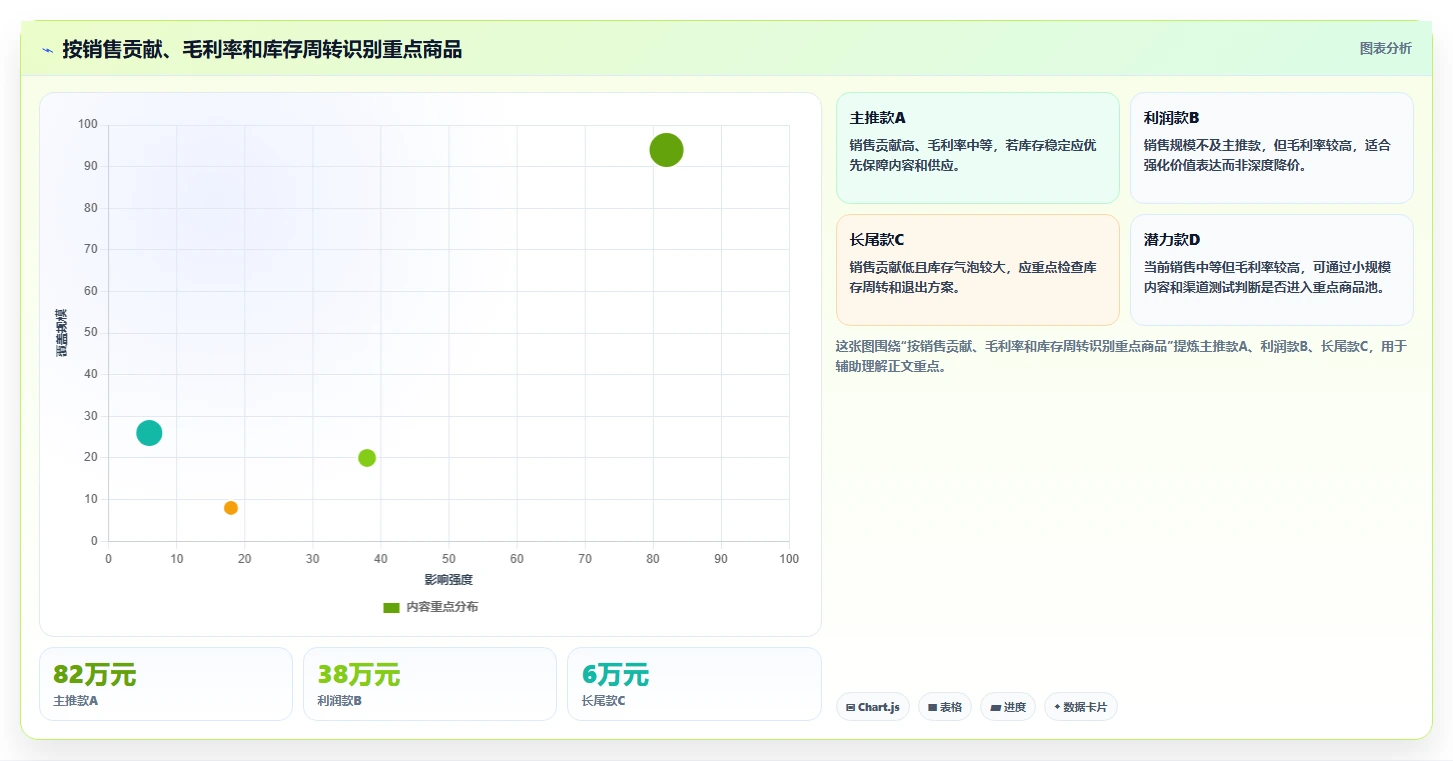Click the 主推款A label under 82万元
The width and height of the screenshot is (1453, 761).
[76, 701]
